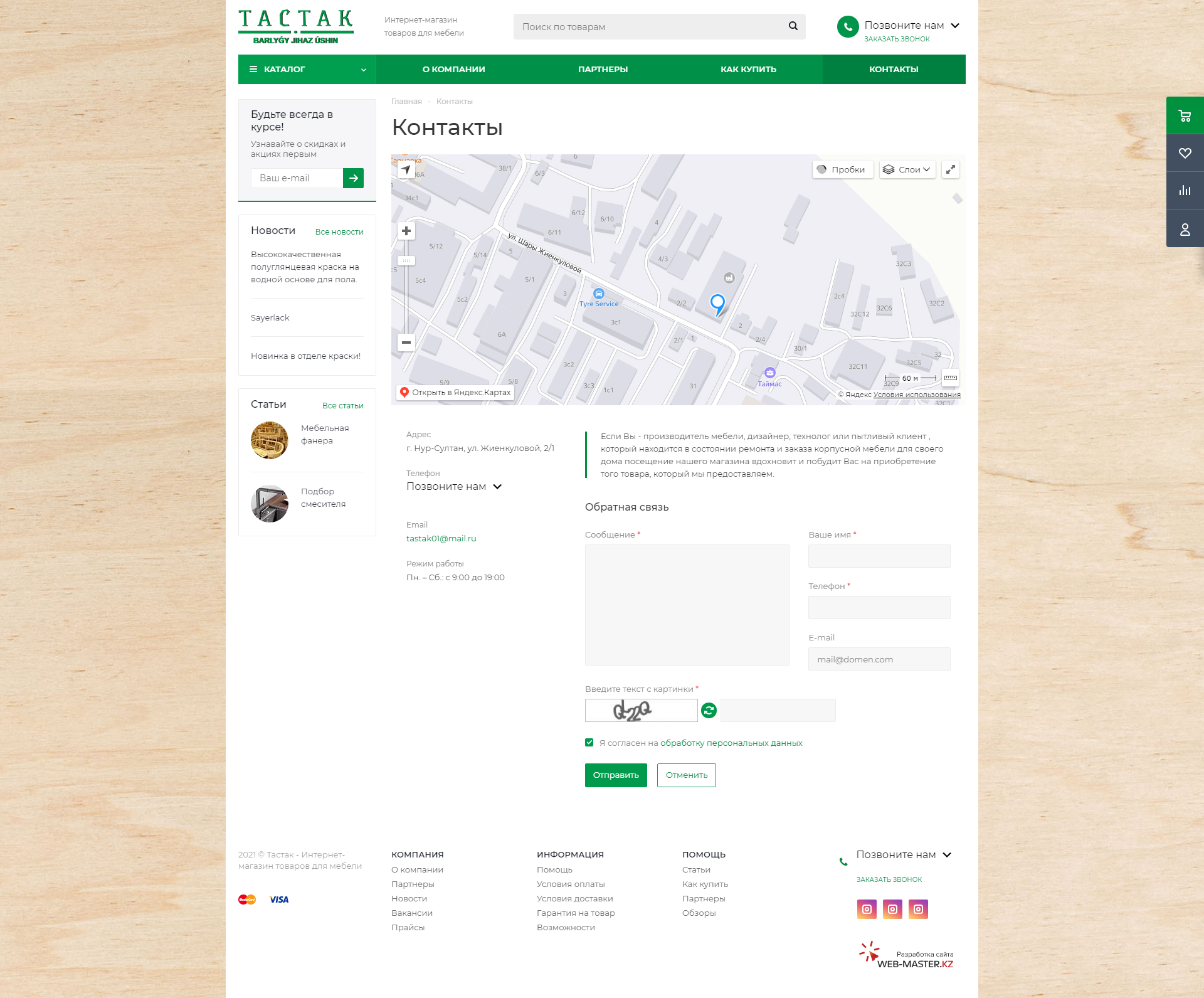Focus the captcha text input field
The image size is (1204, 998).
pos(778,710)
